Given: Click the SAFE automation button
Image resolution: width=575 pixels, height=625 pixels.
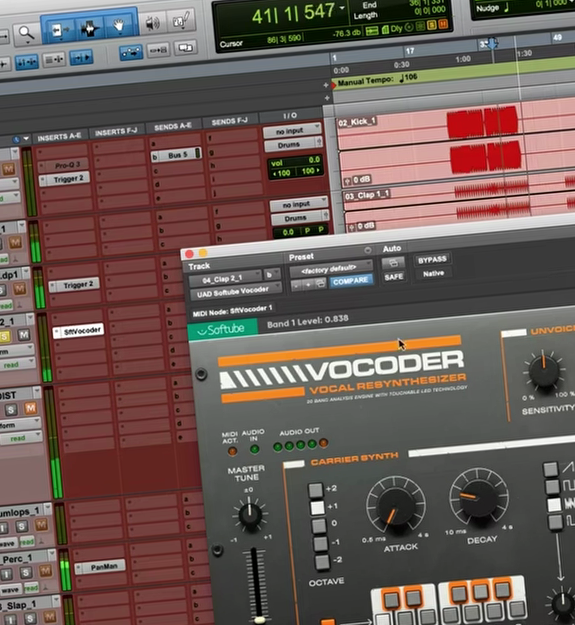Looking at the screenshot, I should tap(394, 277).
